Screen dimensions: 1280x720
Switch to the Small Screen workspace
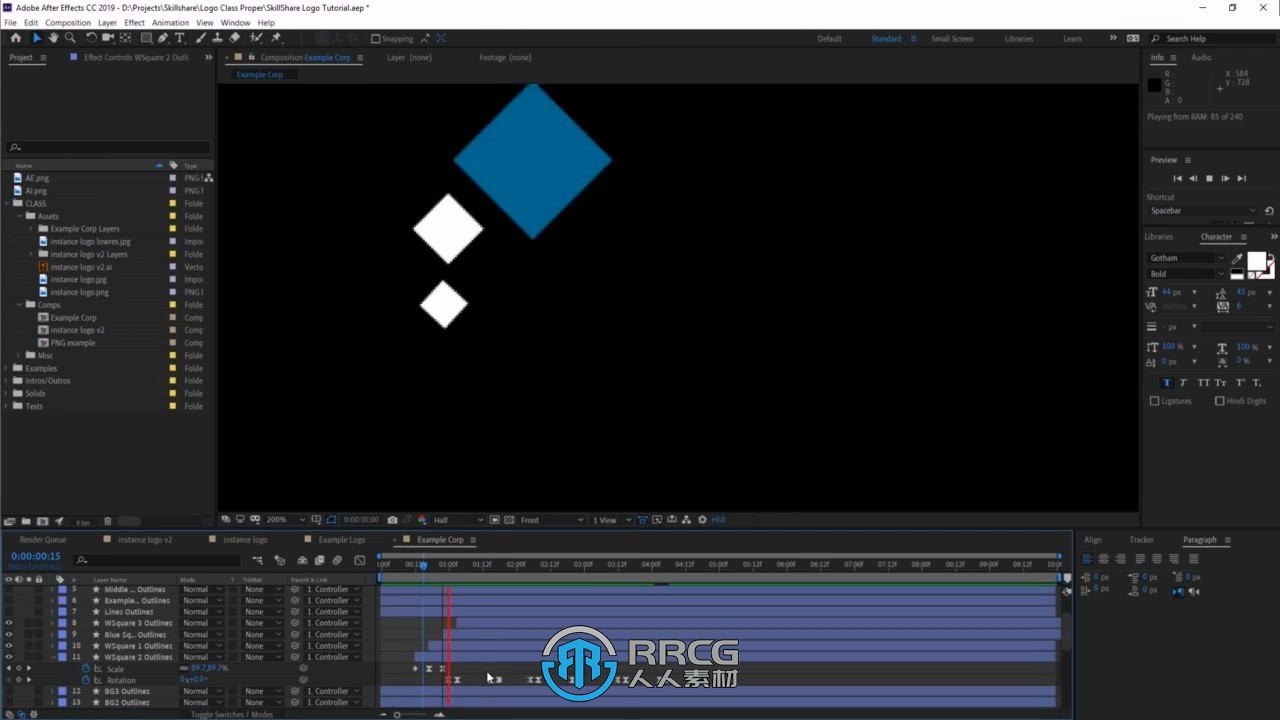pyautogui.click(x=952, y=39)
